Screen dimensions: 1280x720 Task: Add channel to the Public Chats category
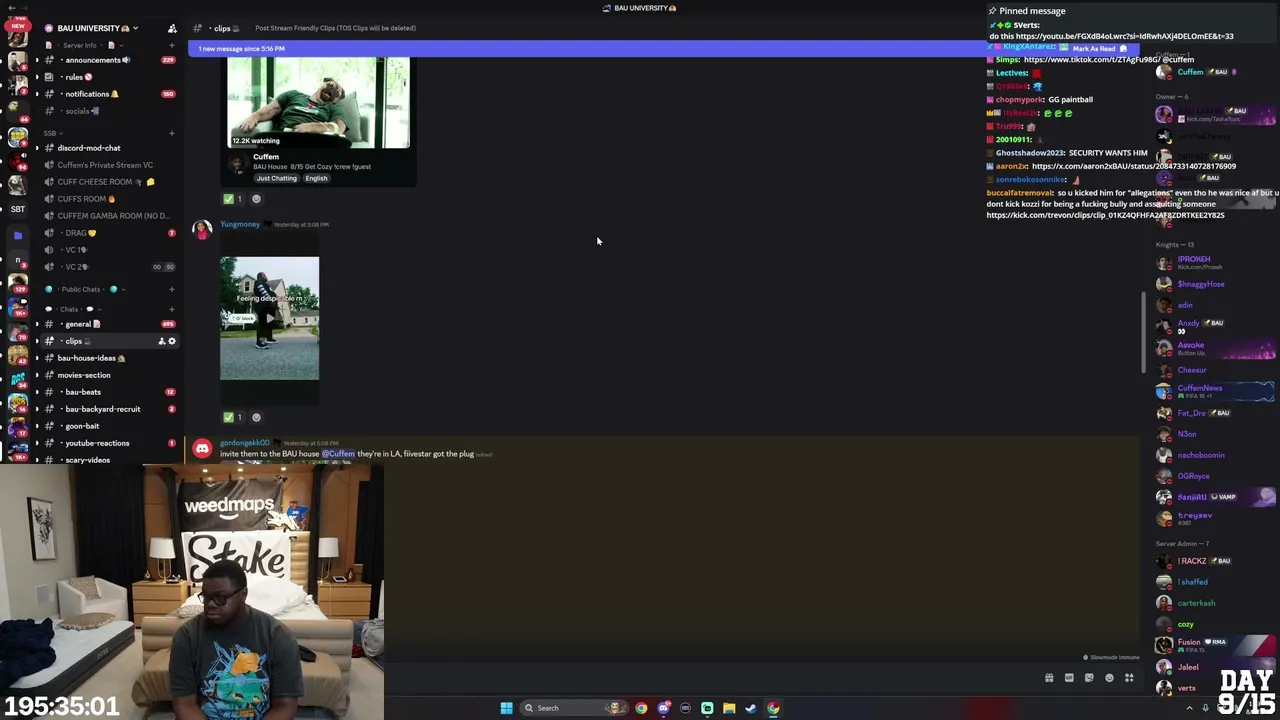[x=172, y=289]
